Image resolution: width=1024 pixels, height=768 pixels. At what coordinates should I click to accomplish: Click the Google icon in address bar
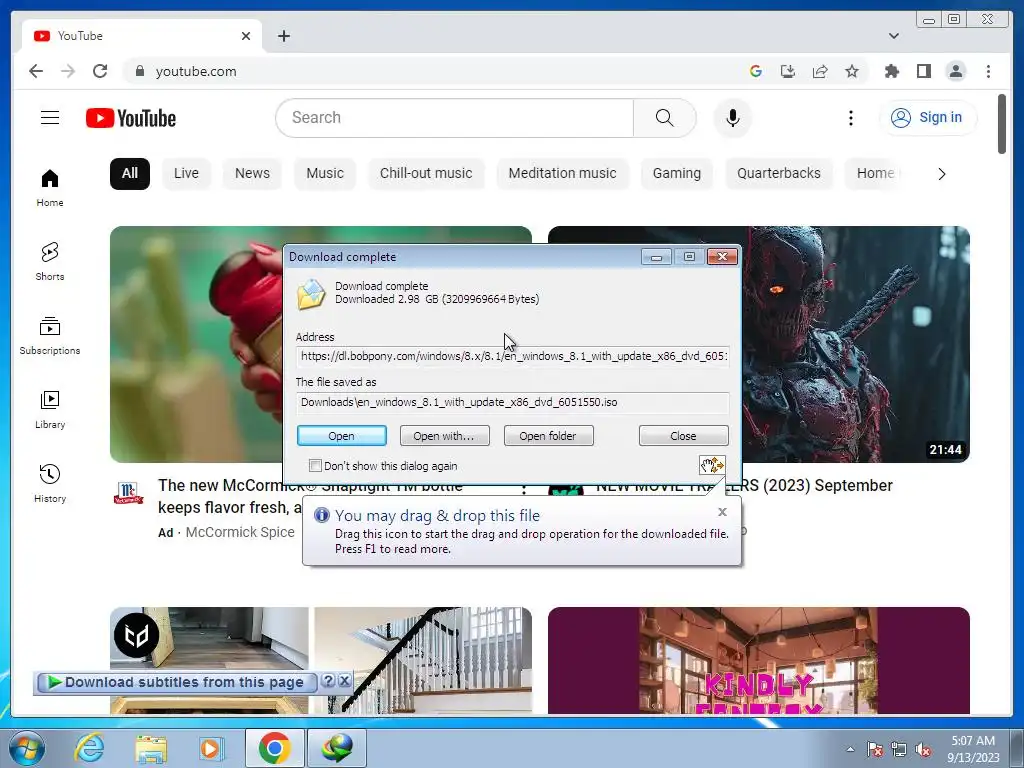click(x=756, y=71)
